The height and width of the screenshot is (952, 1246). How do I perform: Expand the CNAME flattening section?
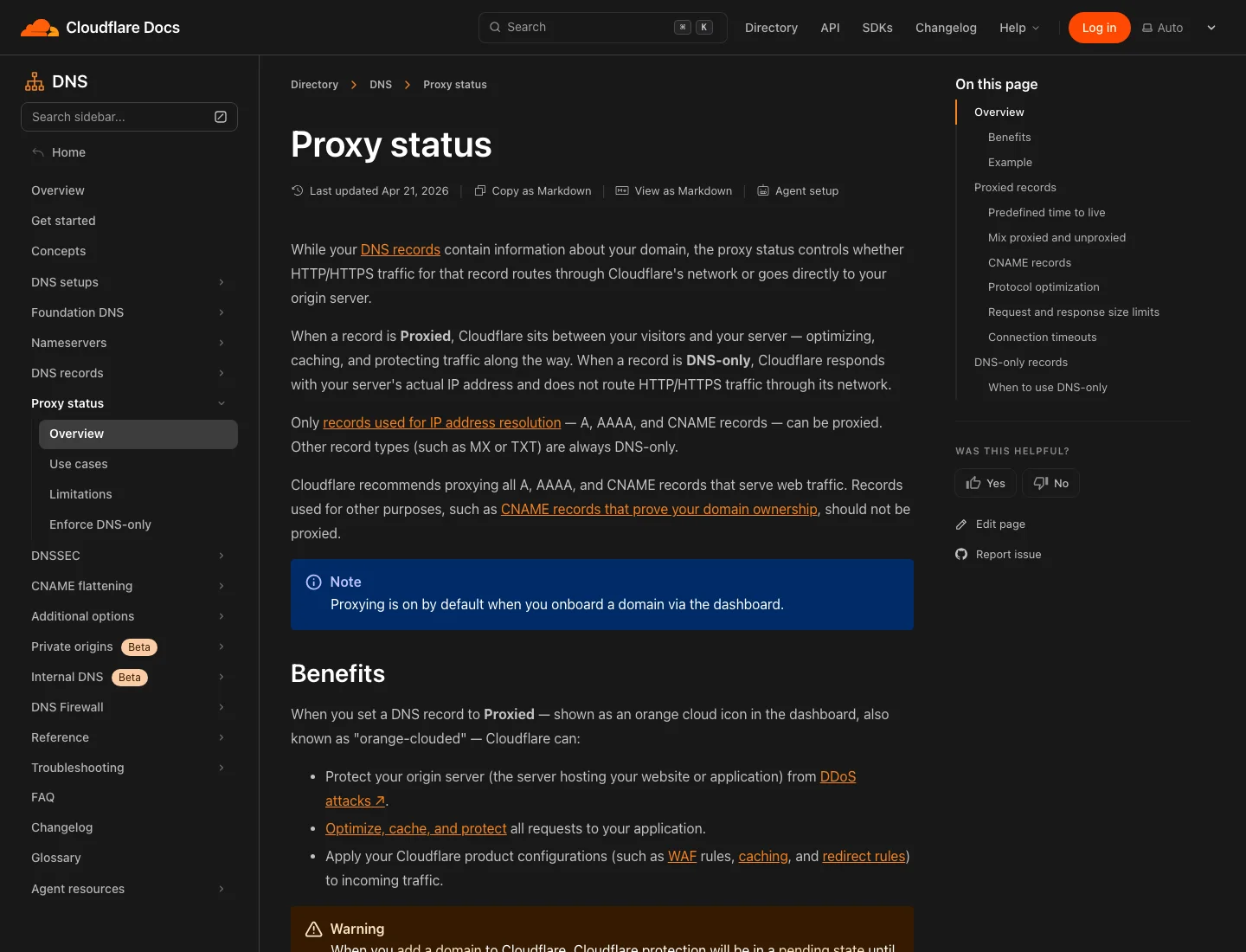222,586
